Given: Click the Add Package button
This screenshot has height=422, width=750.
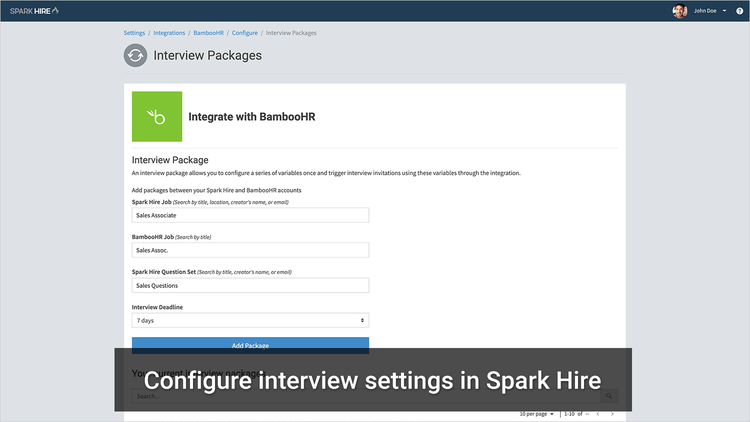Looking at the screenshot, I should click(x=250, y=345).
